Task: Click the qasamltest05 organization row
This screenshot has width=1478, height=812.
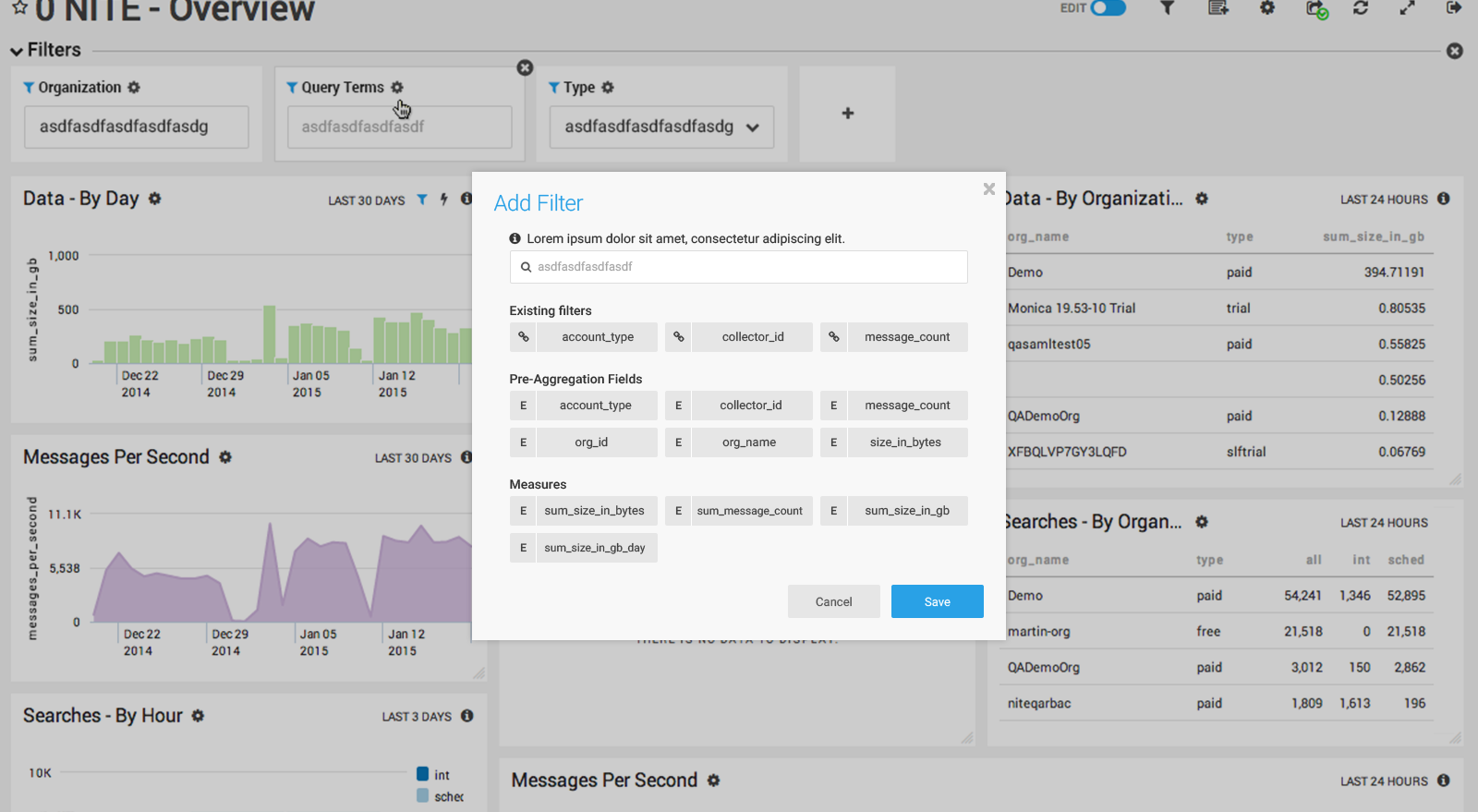Action: [x=1219, y=345]
